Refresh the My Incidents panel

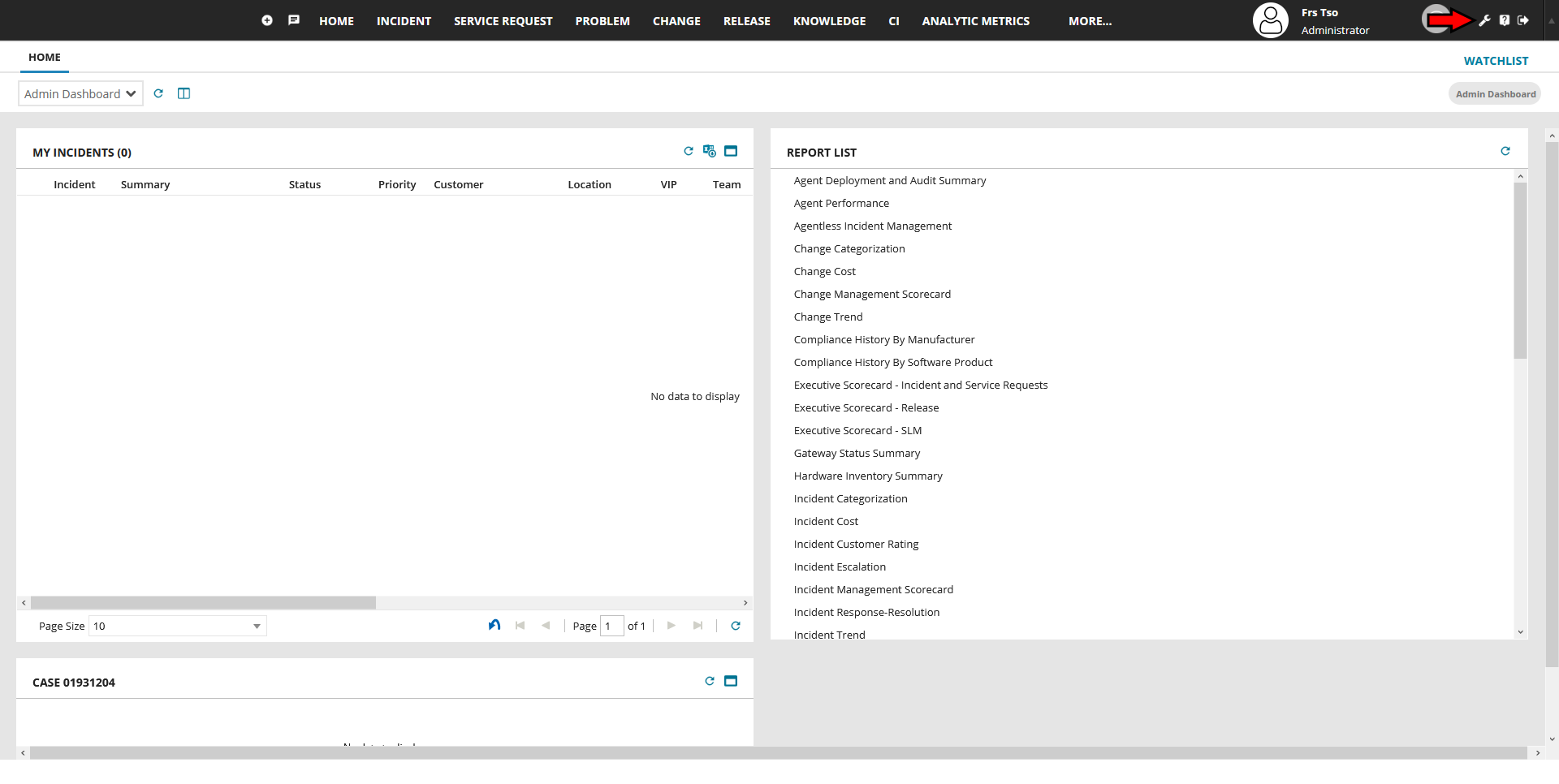coord(689,151)
